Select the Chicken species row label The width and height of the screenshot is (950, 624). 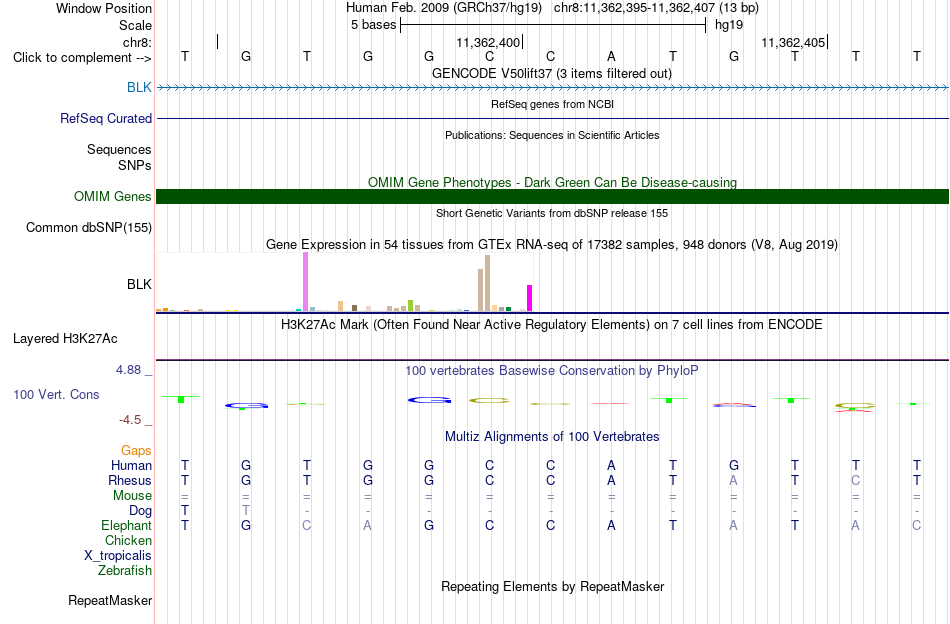pos(128,540)
